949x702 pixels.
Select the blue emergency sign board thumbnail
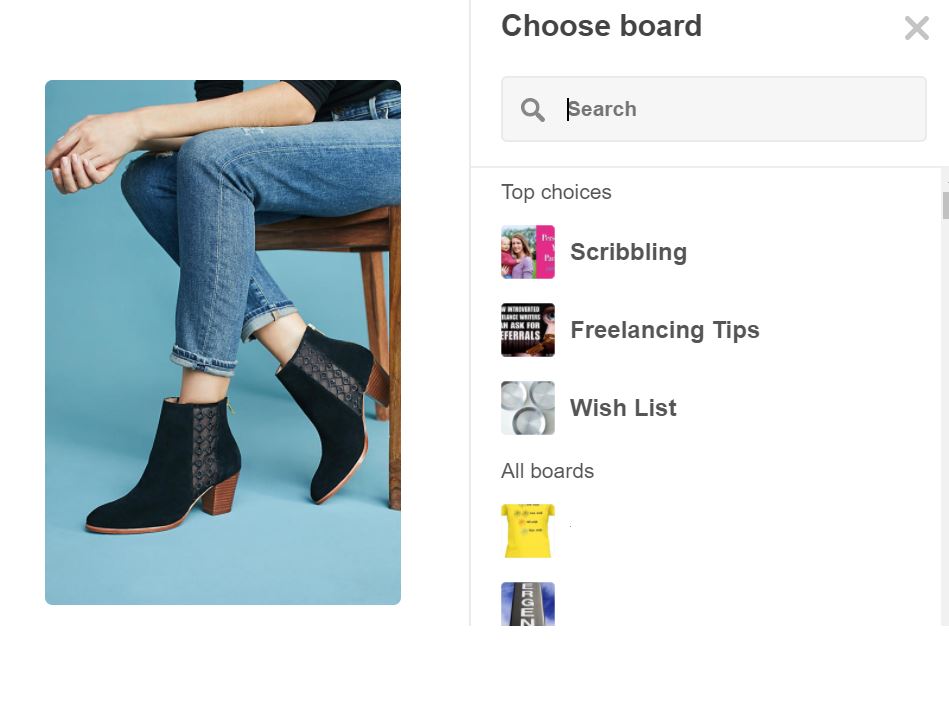coord(528,604)
